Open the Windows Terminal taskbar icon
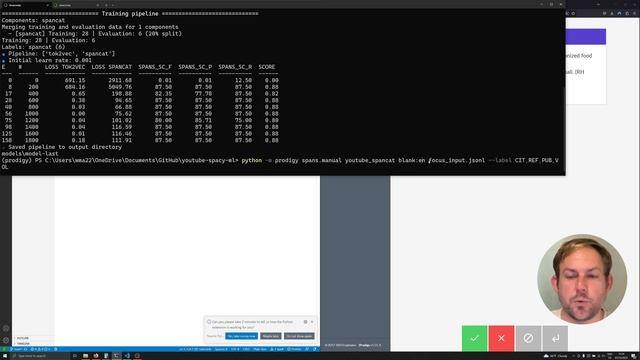640x360 pixels. click(116, 356)
